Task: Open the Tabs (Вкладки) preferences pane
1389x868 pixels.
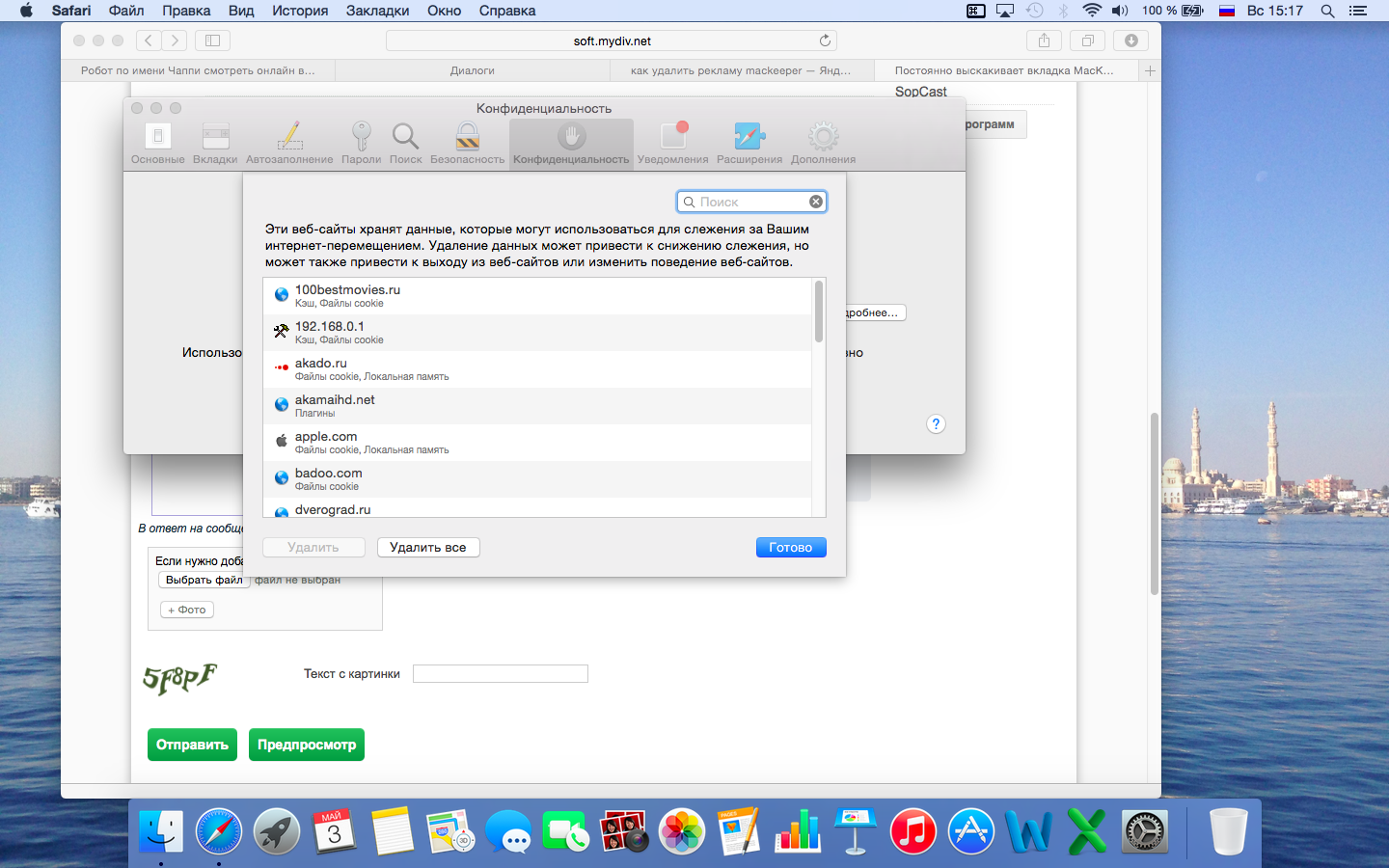Action: 215,144
